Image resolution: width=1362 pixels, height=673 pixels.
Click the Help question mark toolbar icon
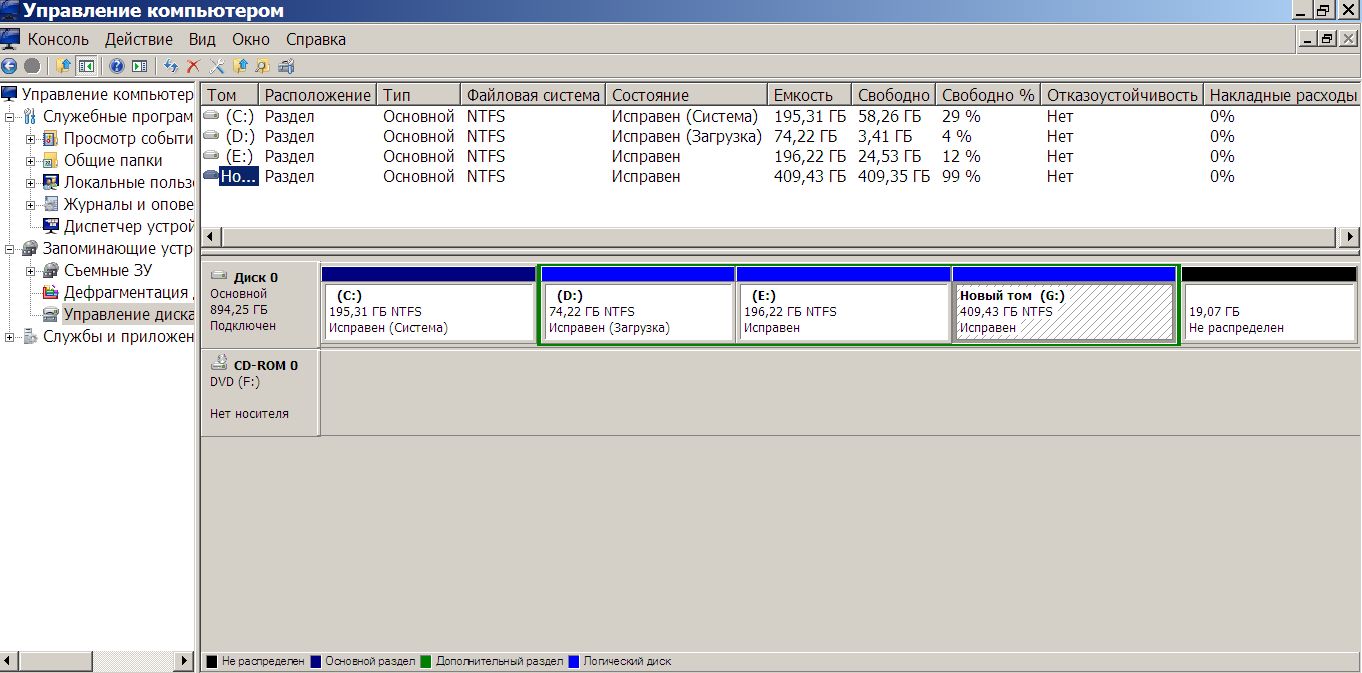tap(116, 66)
